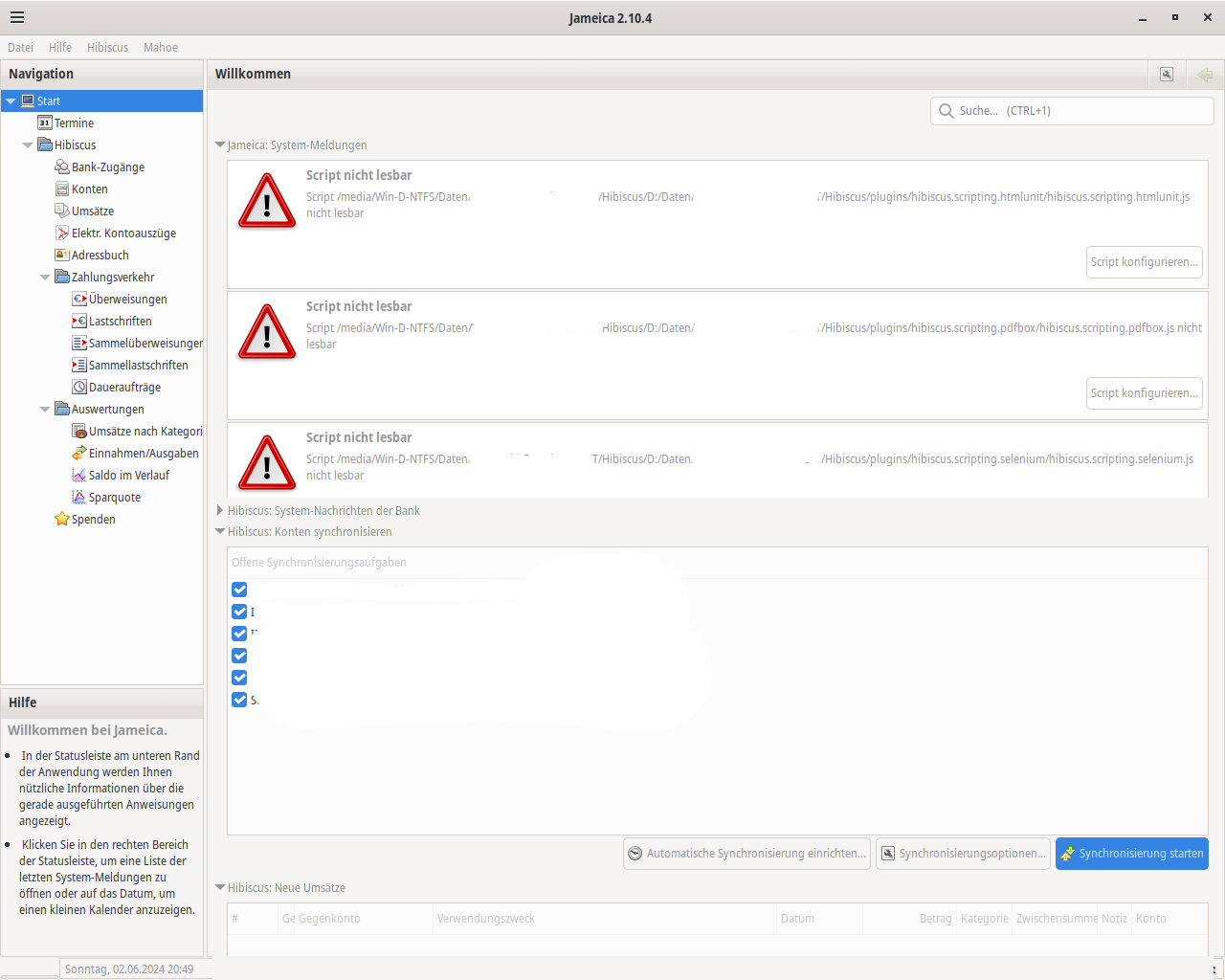This screenshot has height=980, width=1225.
Task: Open Bank-Zugänge icon in navigation
Action: [61, 167]
